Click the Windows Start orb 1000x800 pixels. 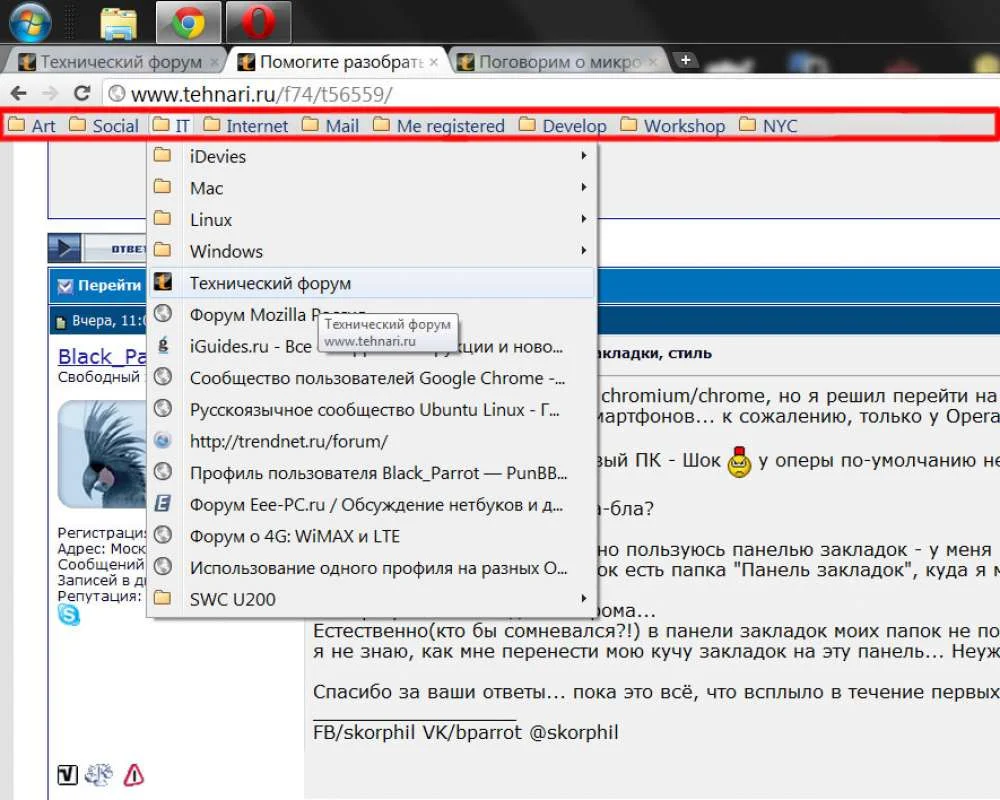click(x=30, y=22)
